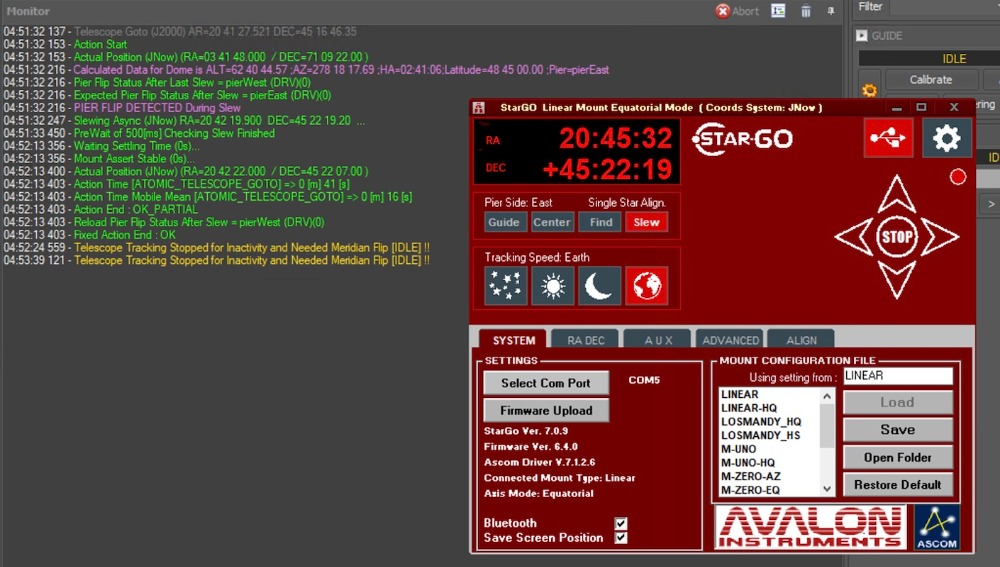Click configuration list scroll up arrow
The image size is (1000, 567).
pyautogui.click(x=827, y=396)
